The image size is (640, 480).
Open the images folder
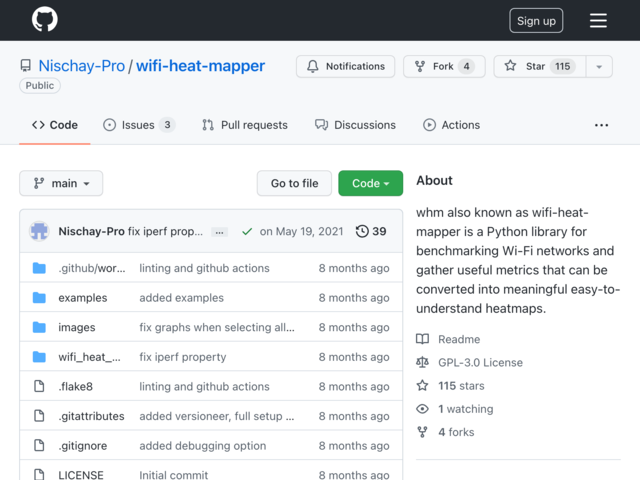click(77, 327)
